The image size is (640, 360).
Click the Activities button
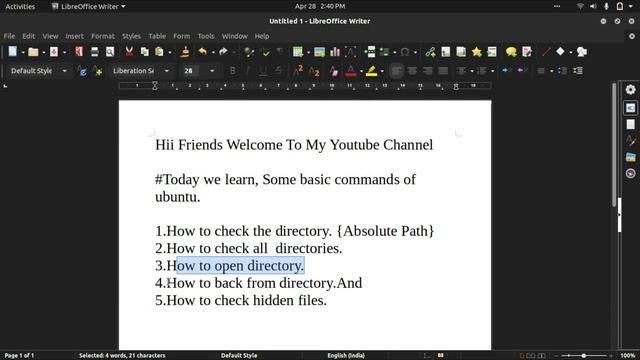point(20,7)
